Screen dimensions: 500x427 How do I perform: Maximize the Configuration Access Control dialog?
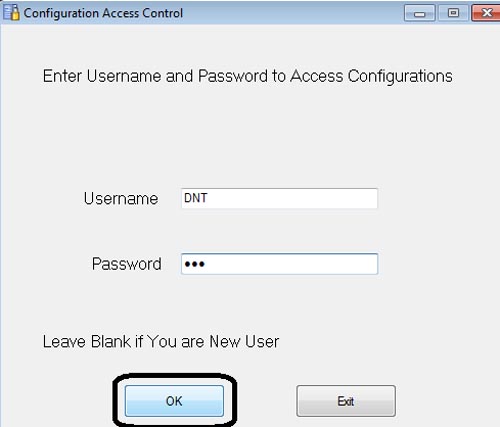(453, 13)
